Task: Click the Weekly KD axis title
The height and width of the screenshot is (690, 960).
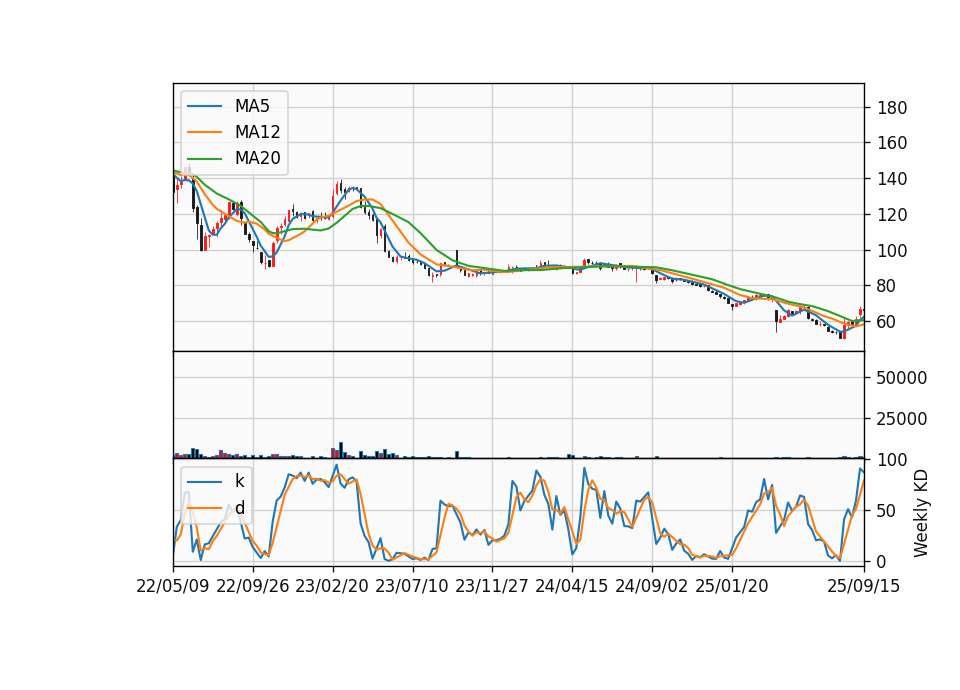Action: pyautogui.click(x=920, y=514)
